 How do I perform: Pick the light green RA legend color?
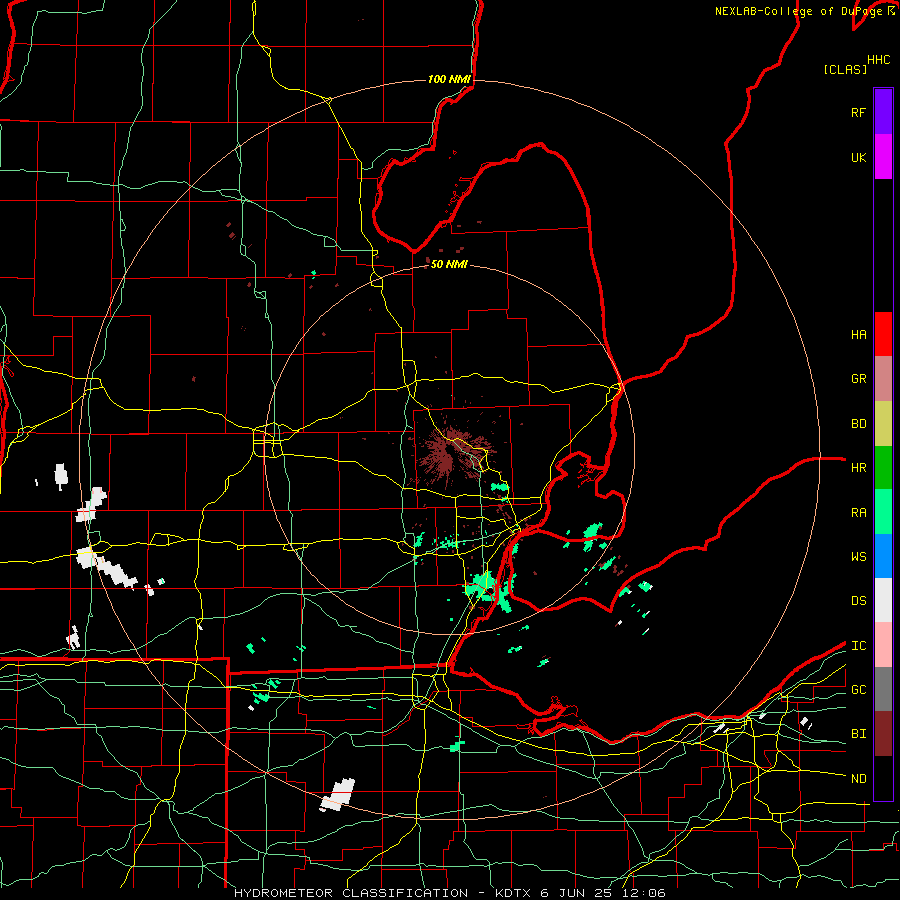point(883,512)
